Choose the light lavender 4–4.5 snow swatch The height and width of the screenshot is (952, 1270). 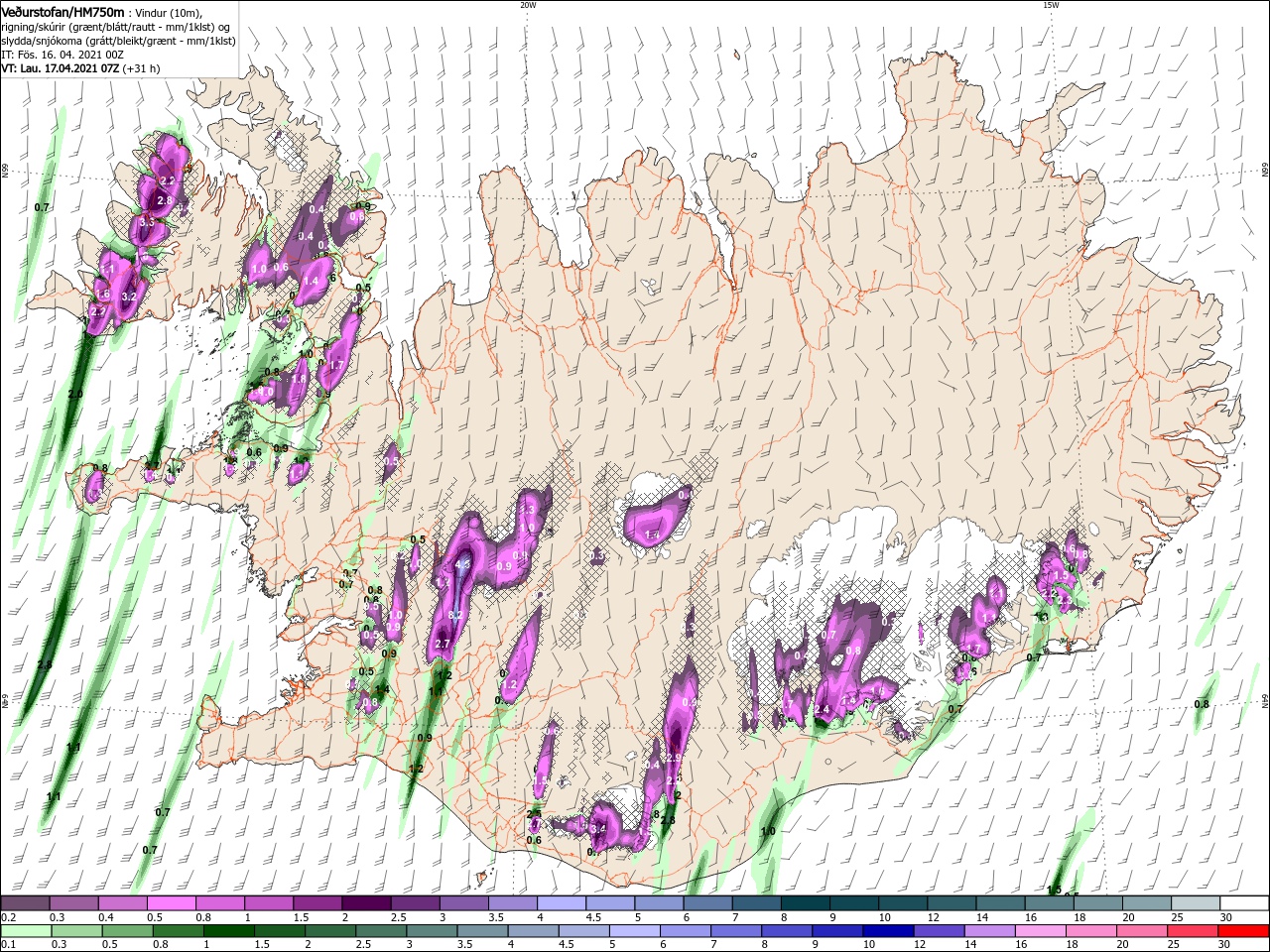560,903
